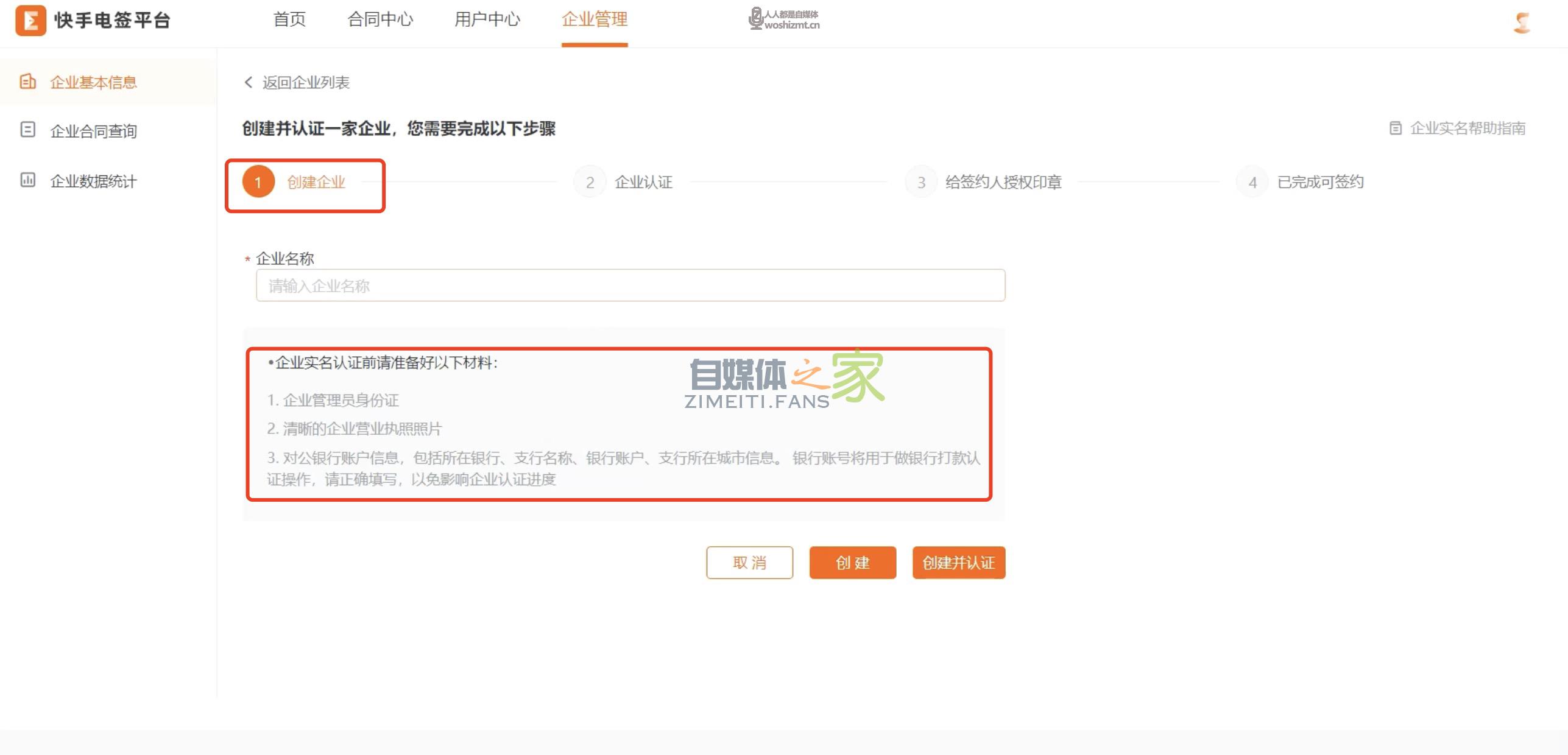This screenshot has width=1568, height=755.
Task: Click step 2 企业认证 in the stepper
Action: click(643, 182)
